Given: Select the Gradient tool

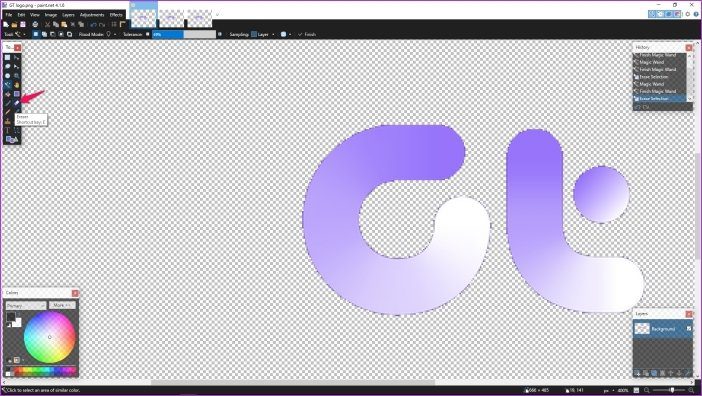Looking at the screenshot, I should click(17, 94).
